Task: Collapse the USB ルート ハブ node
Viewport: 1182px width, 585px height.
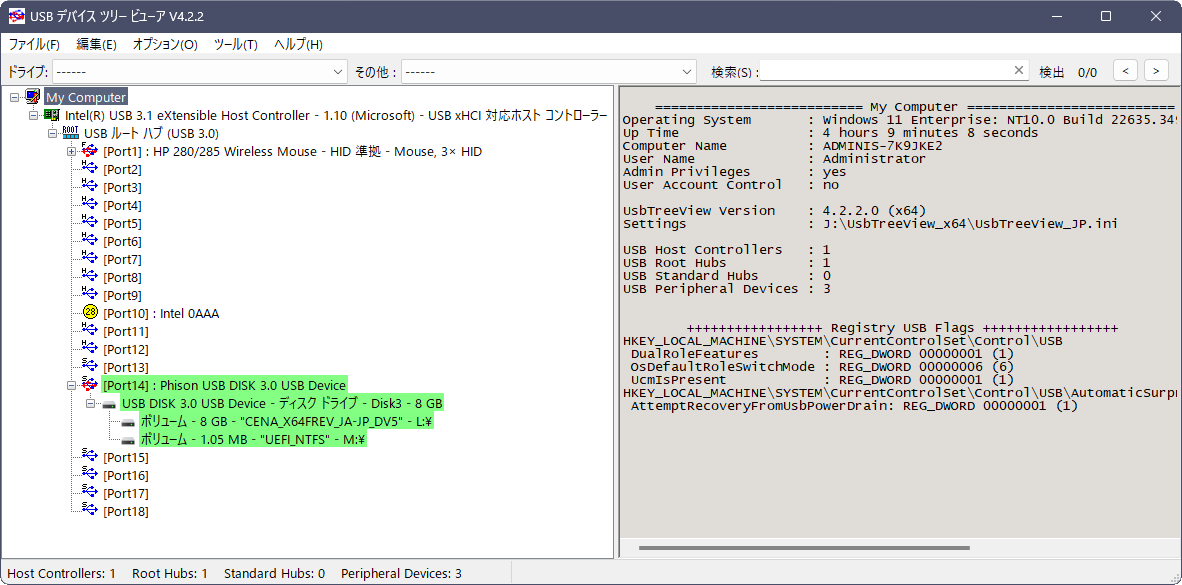Action: click(53, 133)
